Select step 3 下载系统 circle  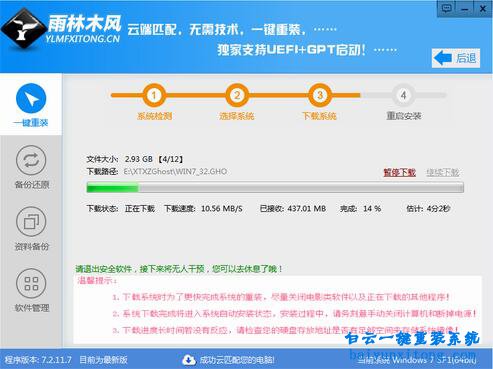pos(320,95)
